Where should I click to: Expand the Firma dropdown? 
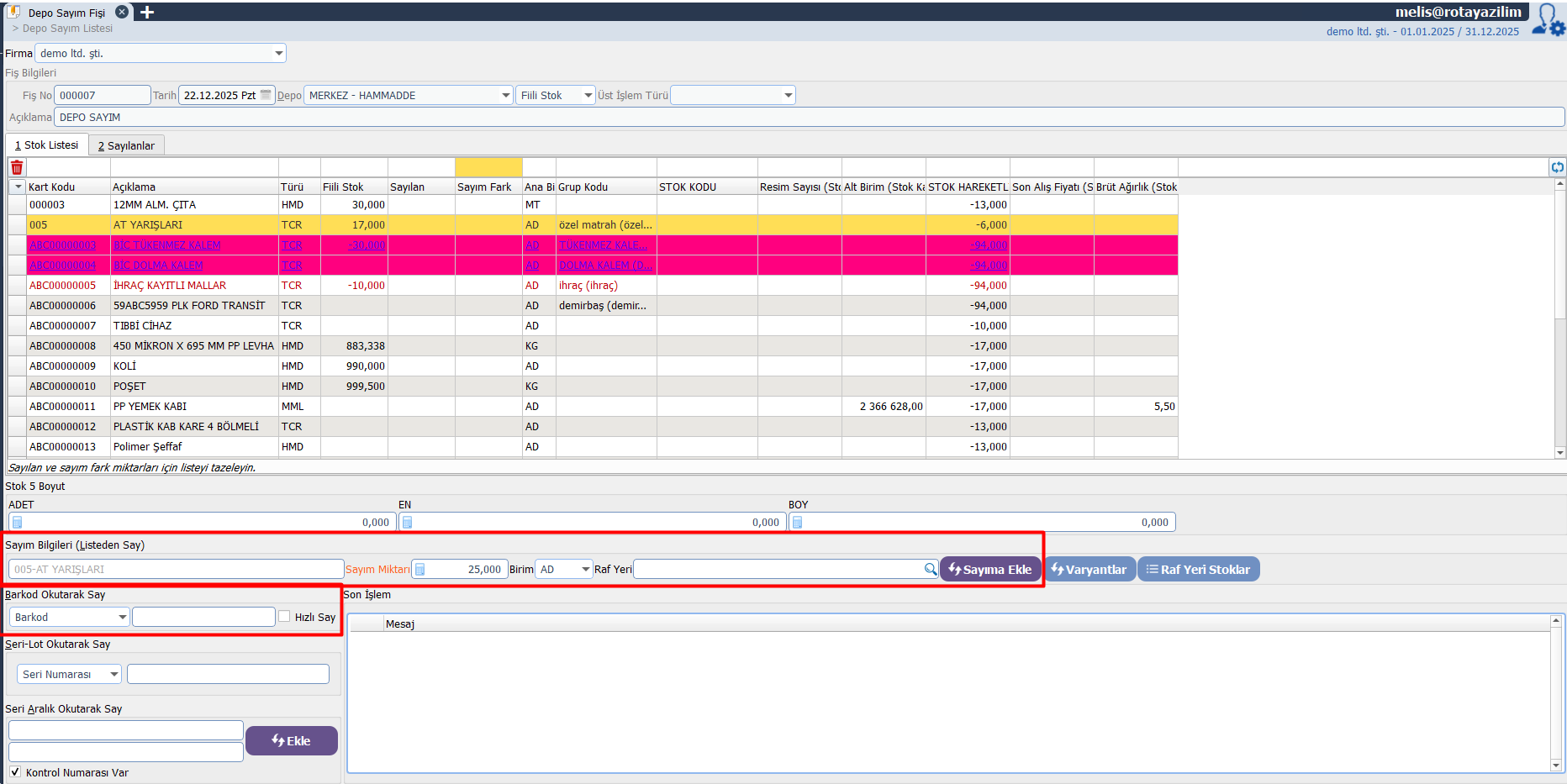point(278,53)
